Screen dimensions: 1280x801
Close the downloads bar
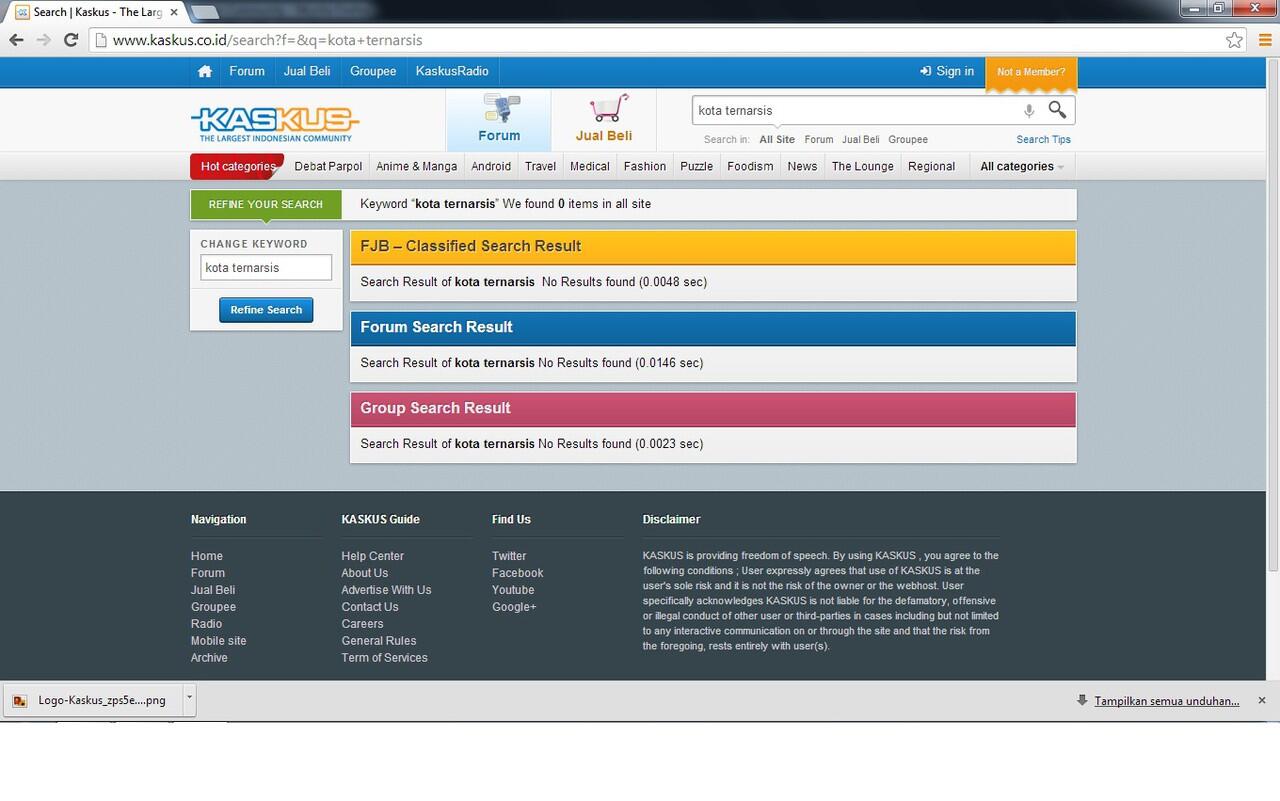(x=1262, y=701)
